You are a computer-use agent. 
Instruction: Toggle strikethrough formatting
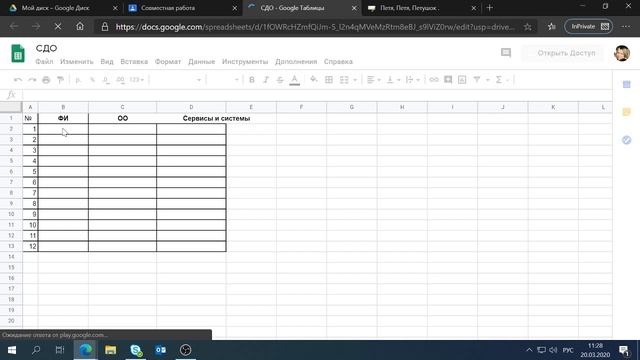[280, 80]
